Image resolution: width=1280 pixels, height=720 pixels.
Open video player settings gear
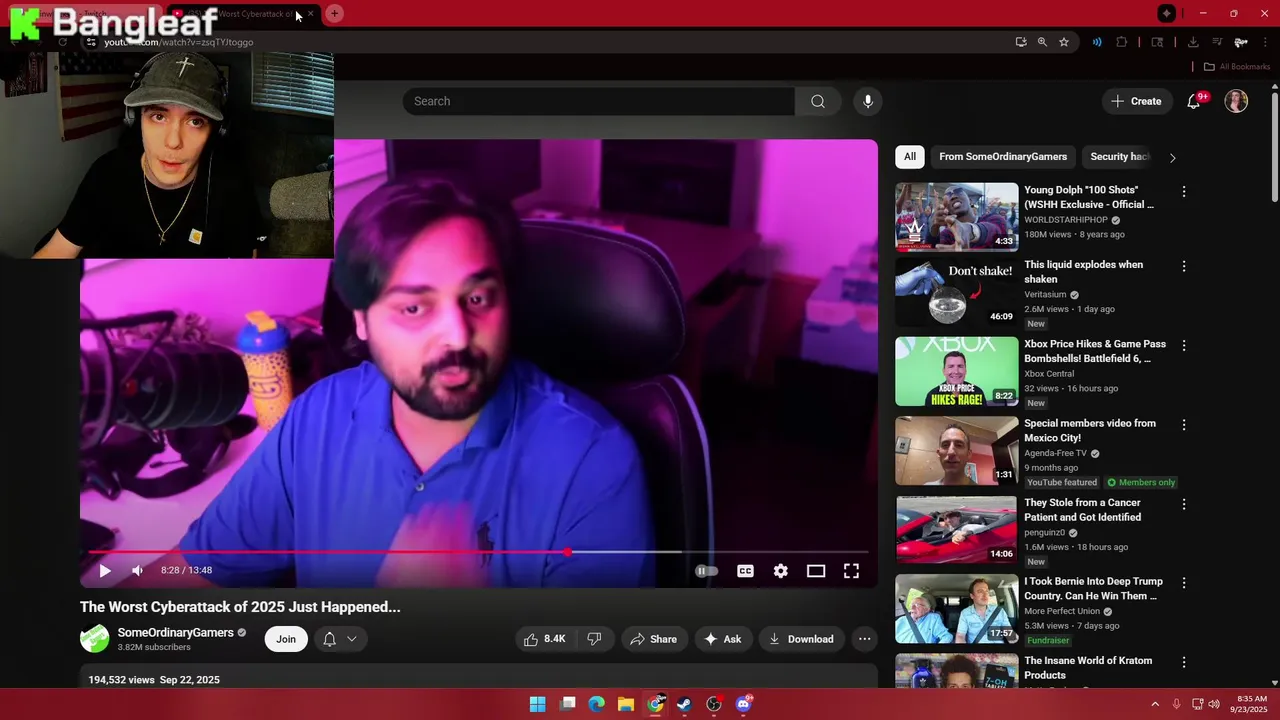click(781, 571)
